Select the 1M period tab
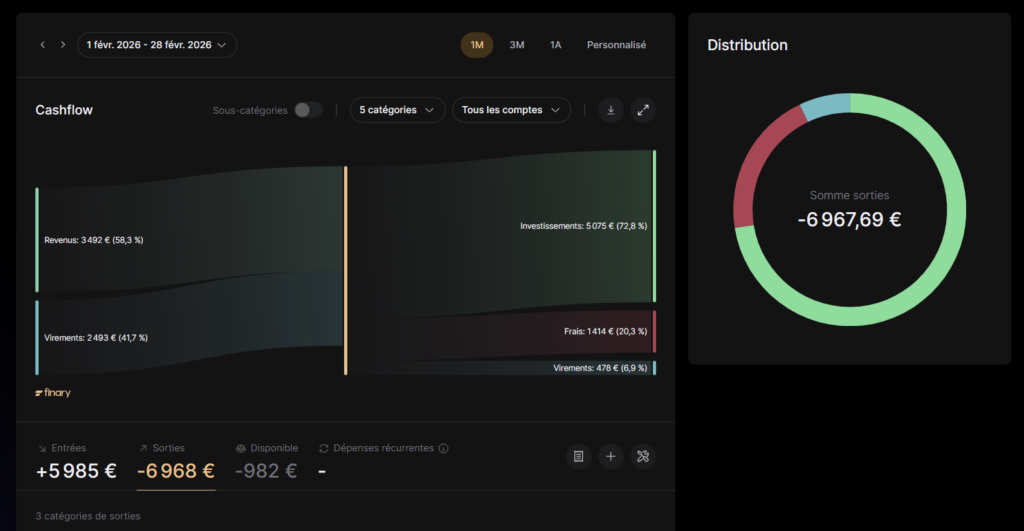The width and height of the screenshot is (1024, 531). pyautogui.click(x=477, y=45)
